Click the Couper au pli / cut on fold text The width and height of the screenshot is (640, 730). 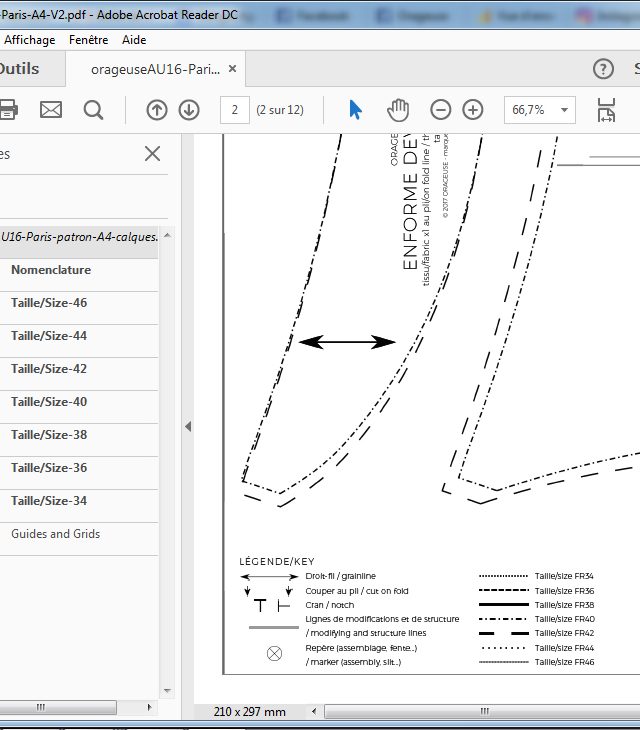(357, 591)
